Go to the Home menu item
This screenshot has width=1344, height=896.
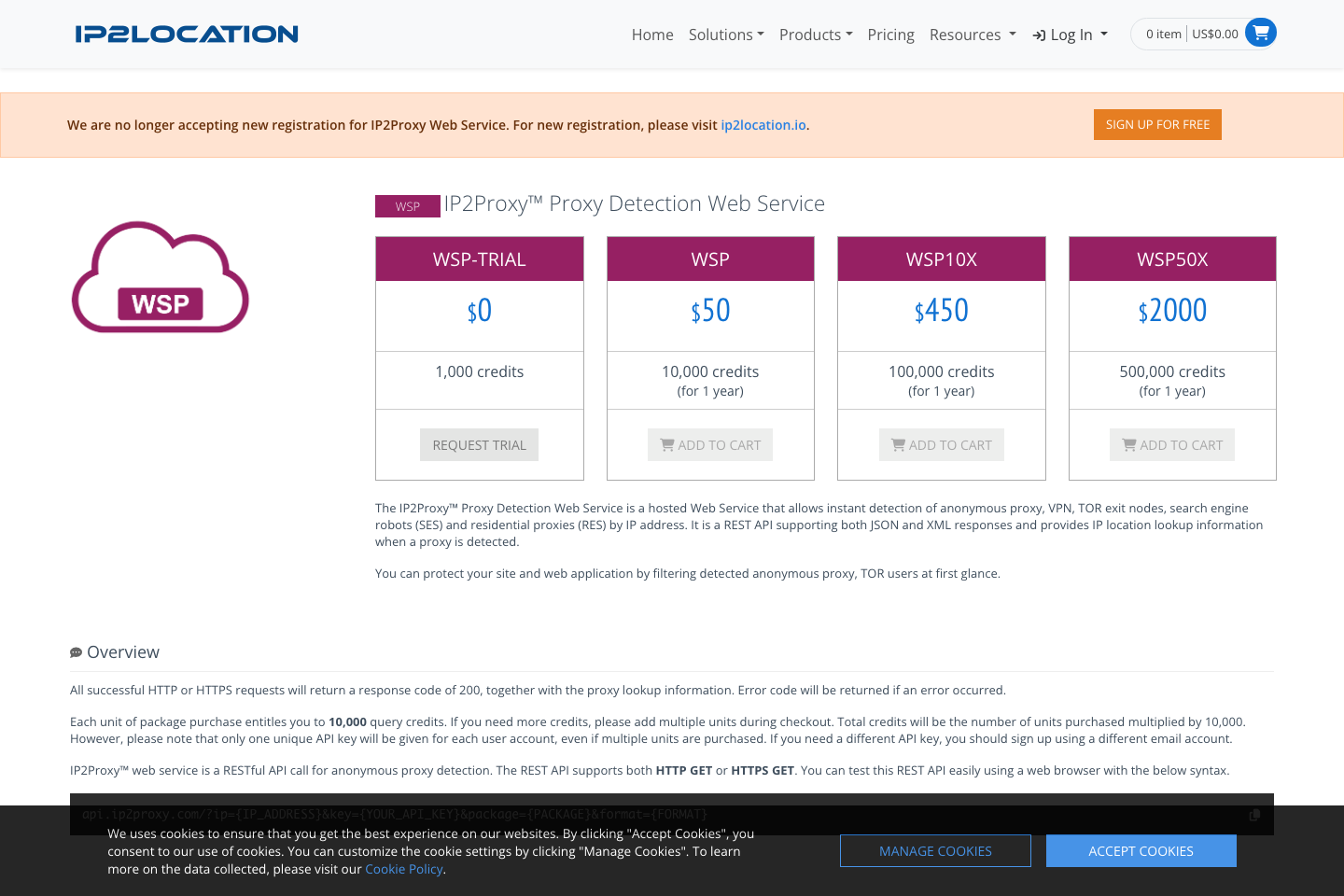coord(651,35)
